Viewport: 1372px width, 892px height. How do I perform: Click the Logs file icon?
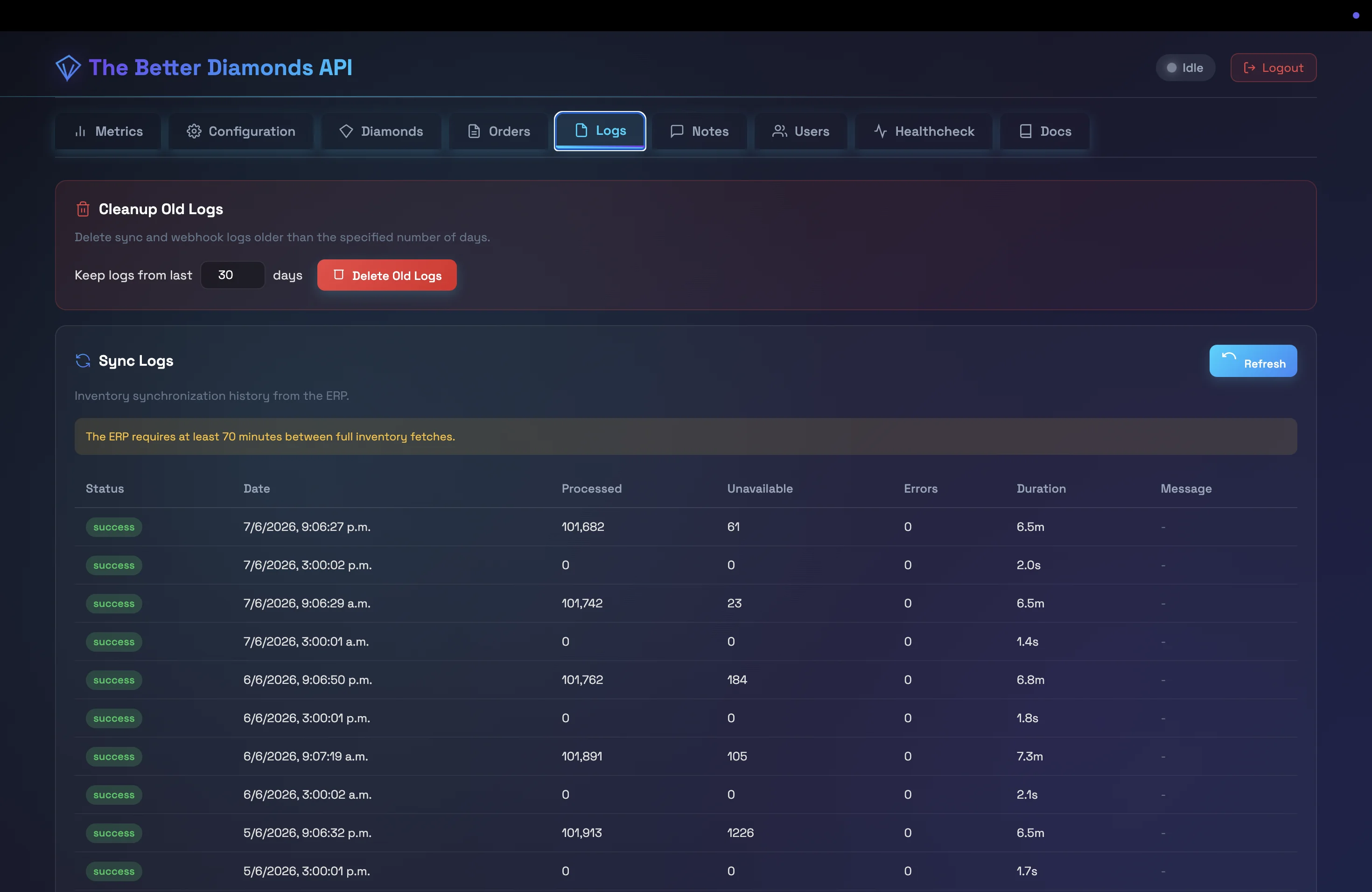pyautogui.click(x=581, y=130)
